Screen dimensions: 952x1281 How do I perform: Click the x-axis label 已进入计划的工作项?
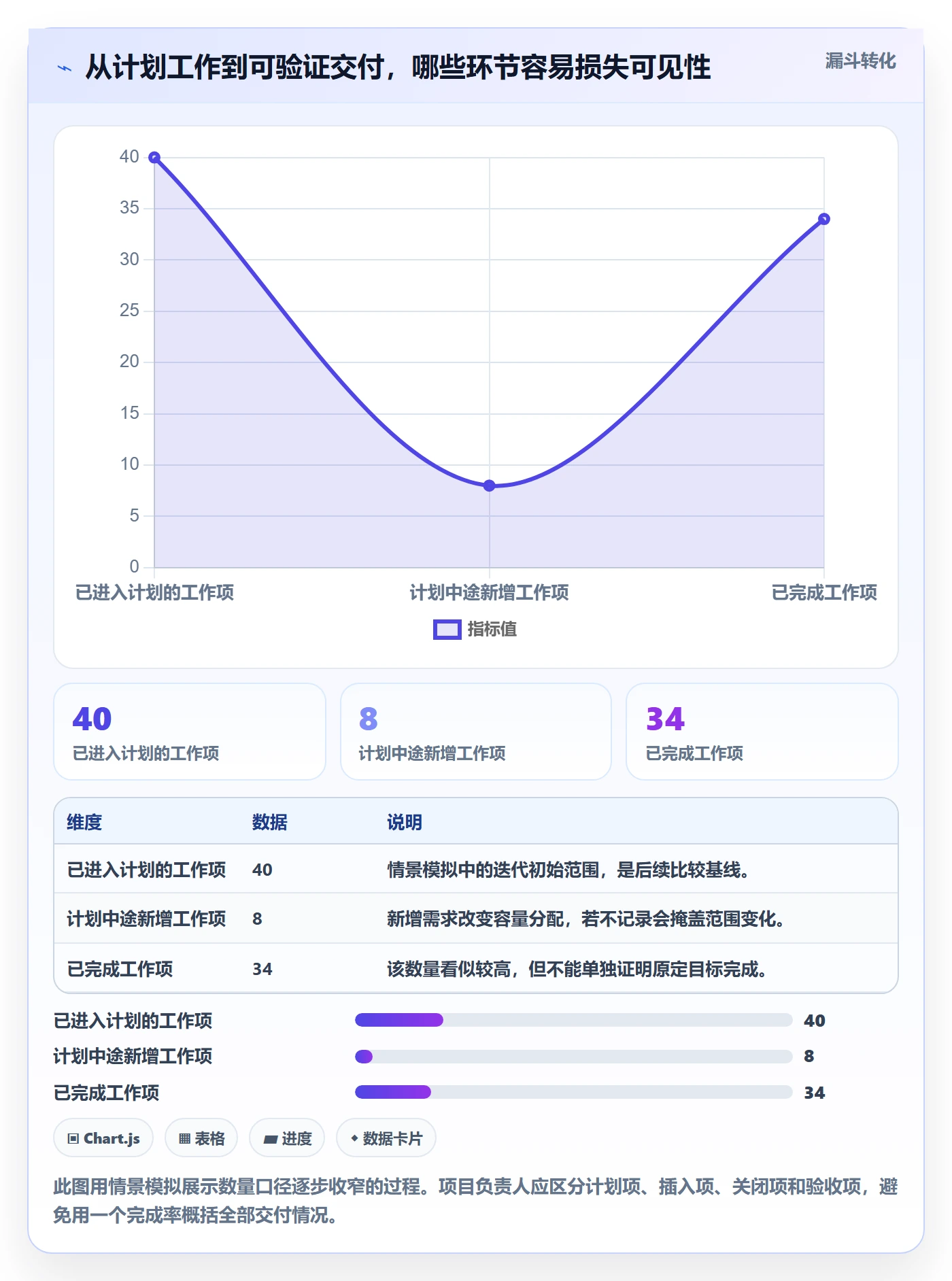154,592
